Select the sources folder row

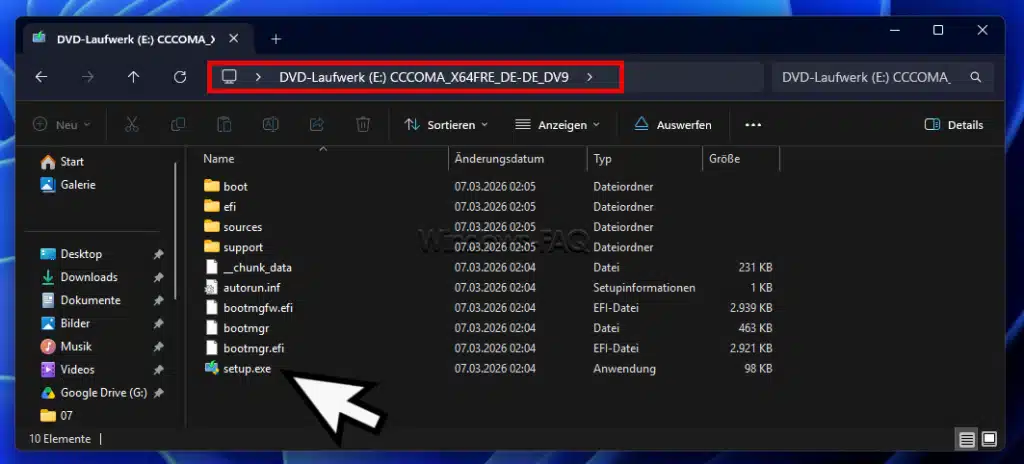[x=488, y=227]
